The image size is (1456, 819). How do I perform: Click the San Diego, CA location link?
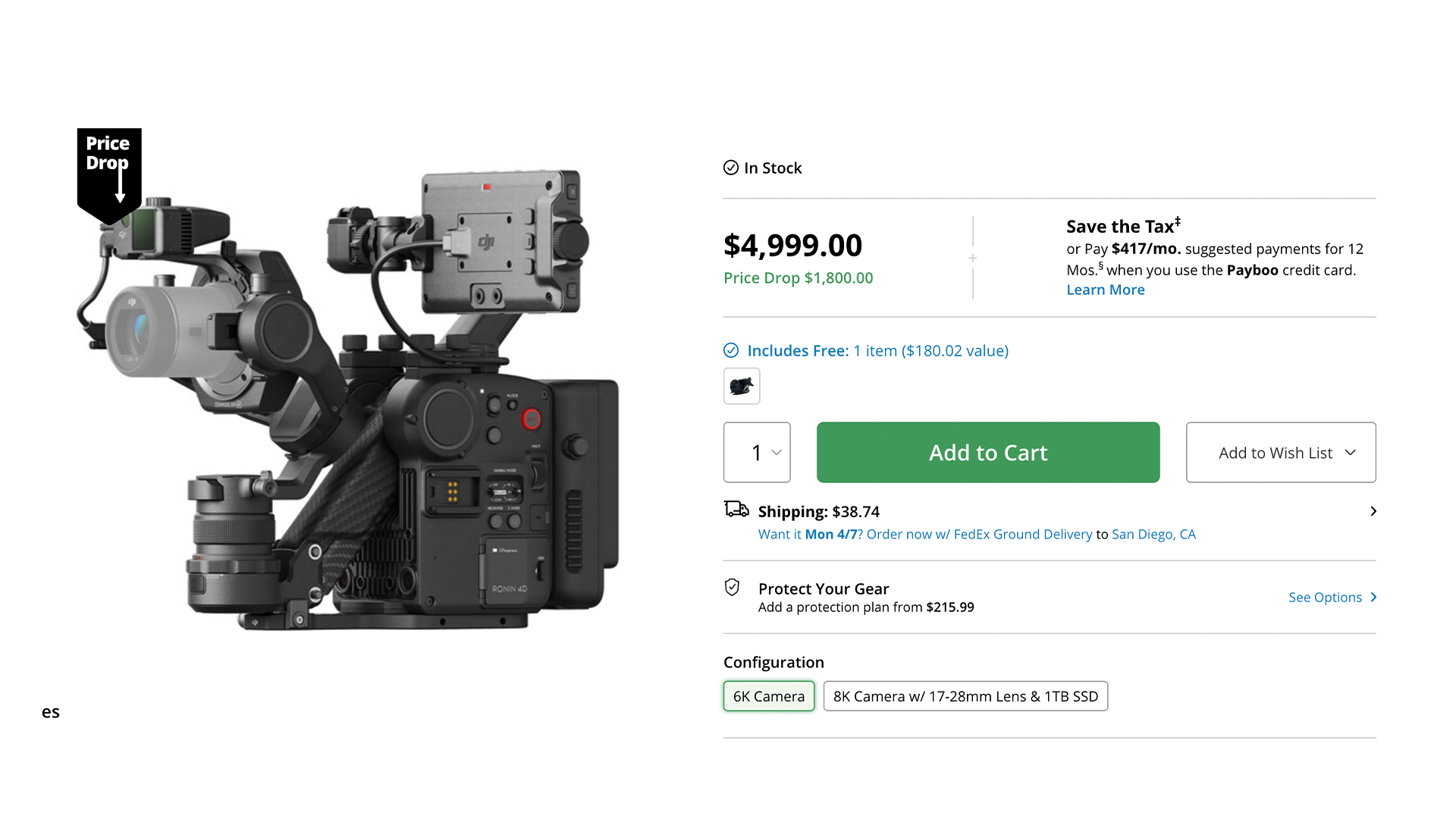[x=1153, y=535]
